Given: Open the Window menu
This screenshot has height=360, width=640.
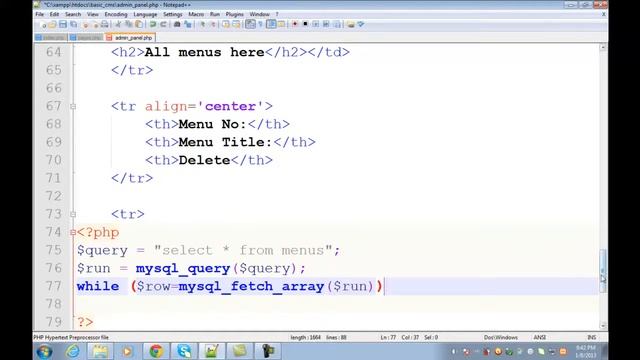Looking at the screenshot, I should click(x=260, y=14).
